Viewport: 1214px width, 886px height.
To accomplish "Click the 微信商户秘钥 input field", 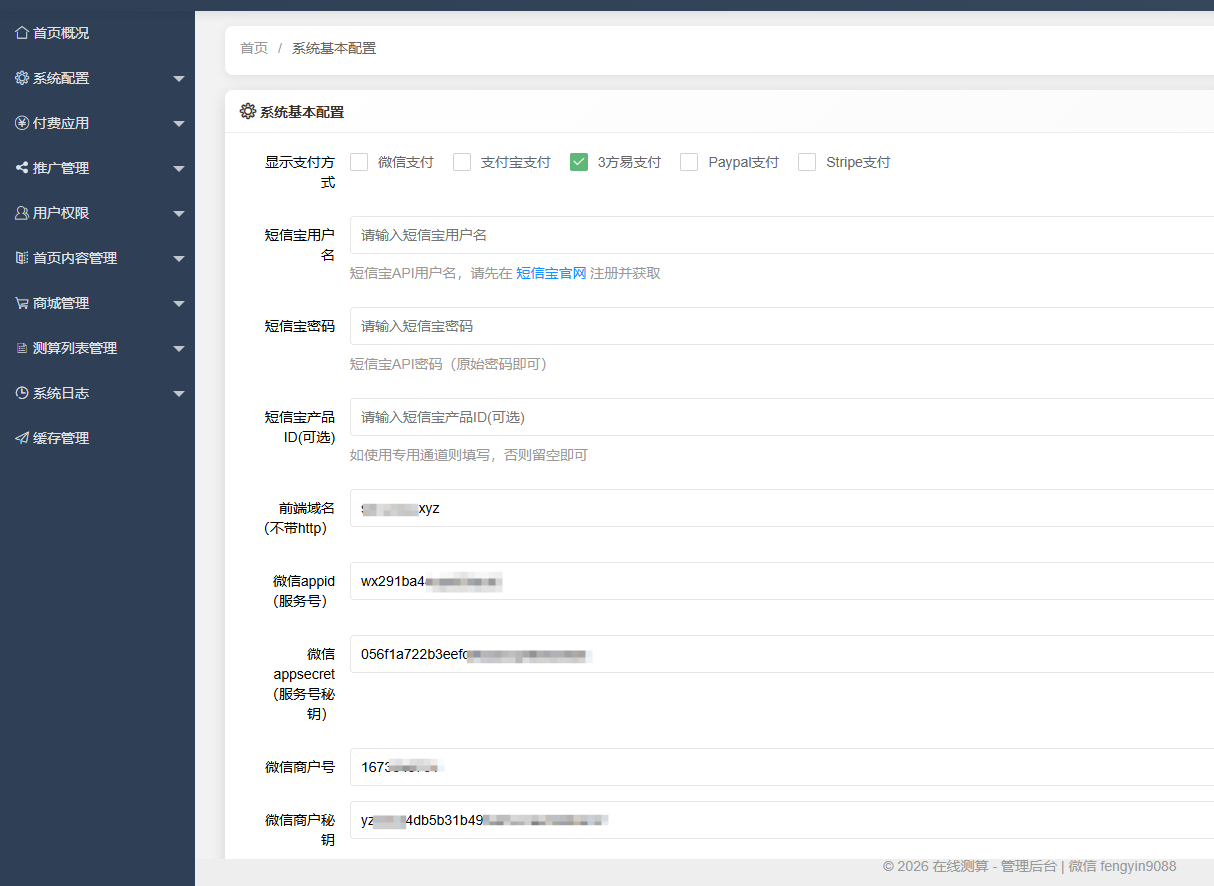I will pos(782,820).
